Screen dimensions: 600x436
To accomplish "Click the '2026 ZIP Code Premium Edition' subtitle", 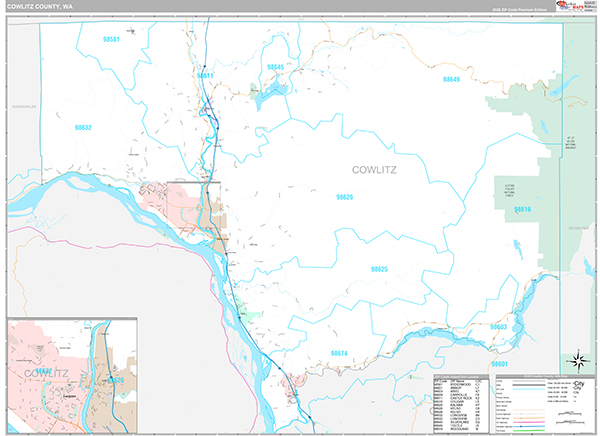I will (519, 10).
